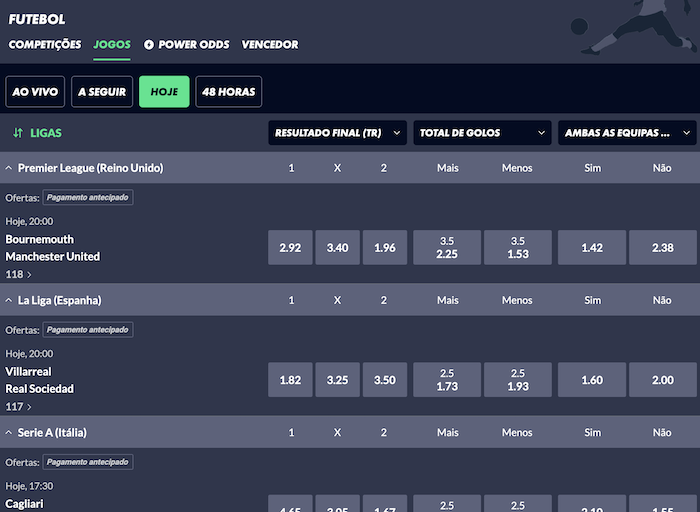Pick Manchester United win at 1.96
The height and width of the screenshot is (512, 700).
tap(385, 247)
